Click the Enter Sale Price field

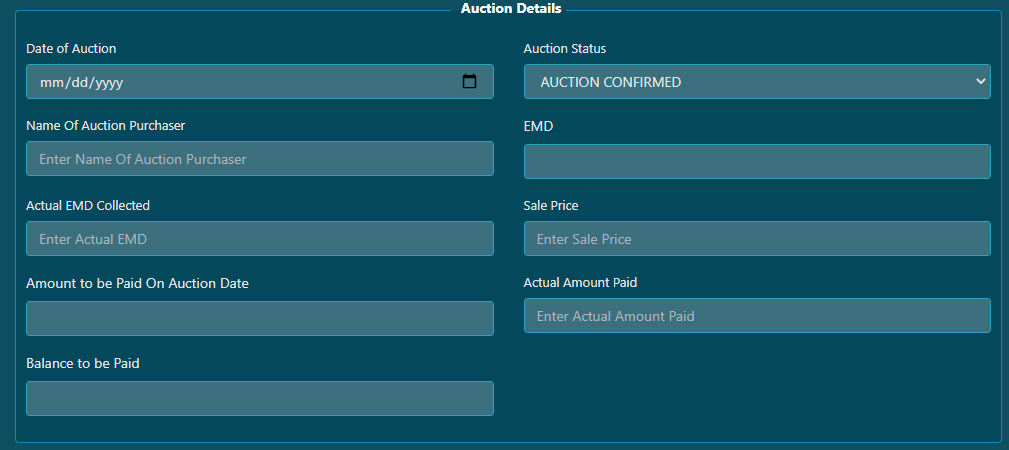click(x=757, y=238)
